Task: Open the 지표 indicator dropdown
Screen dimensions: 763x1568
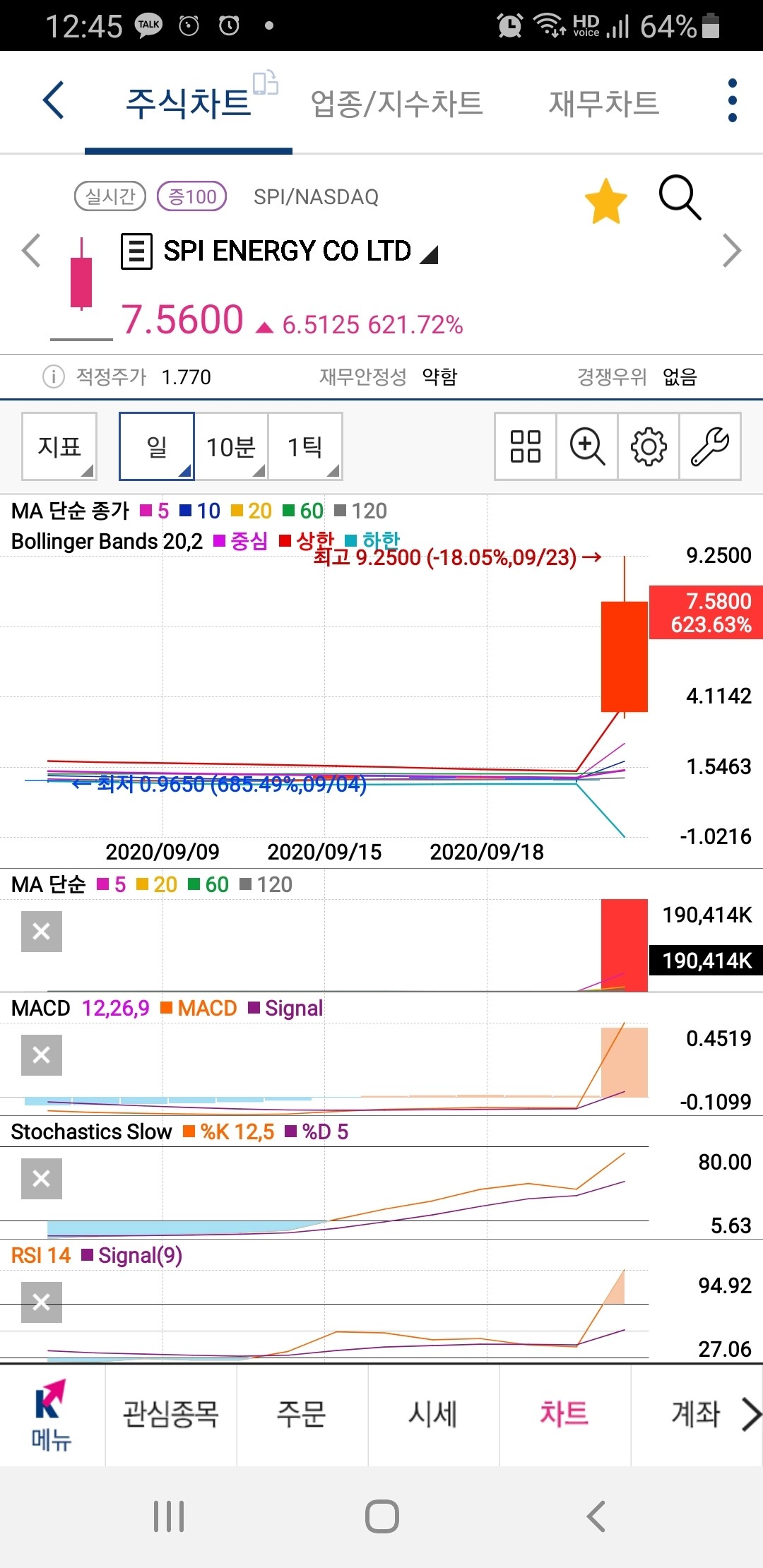Action: pyautogui.click(x=59, y=446)
